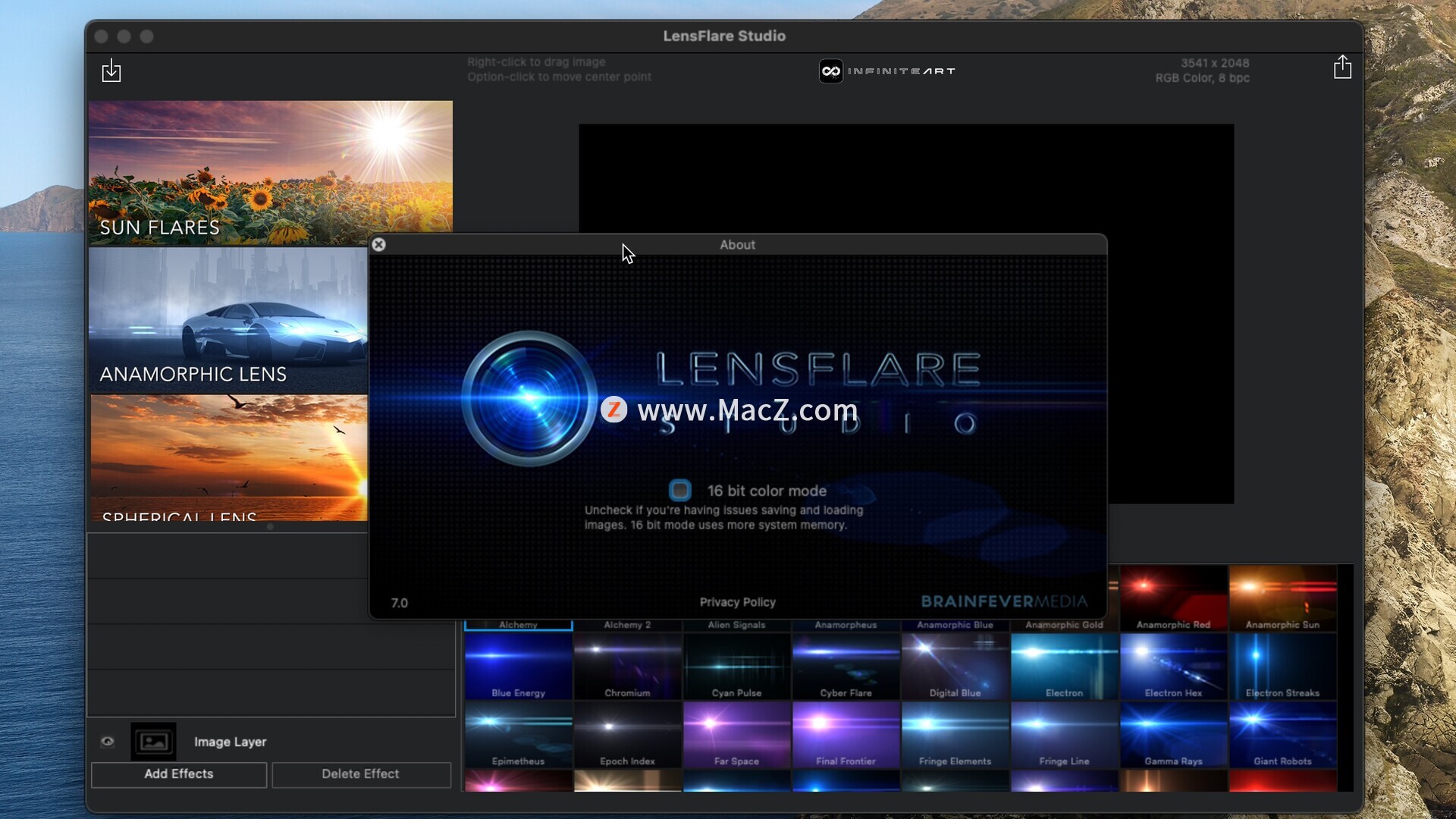Select the Electron flare preset

coord(1065,667)
